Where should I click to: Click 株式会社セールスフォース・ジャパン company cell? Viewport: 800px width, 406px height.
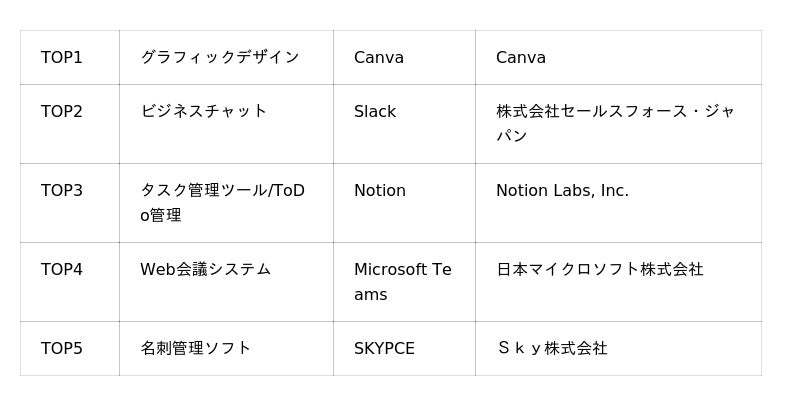click(x=618, y=124)
